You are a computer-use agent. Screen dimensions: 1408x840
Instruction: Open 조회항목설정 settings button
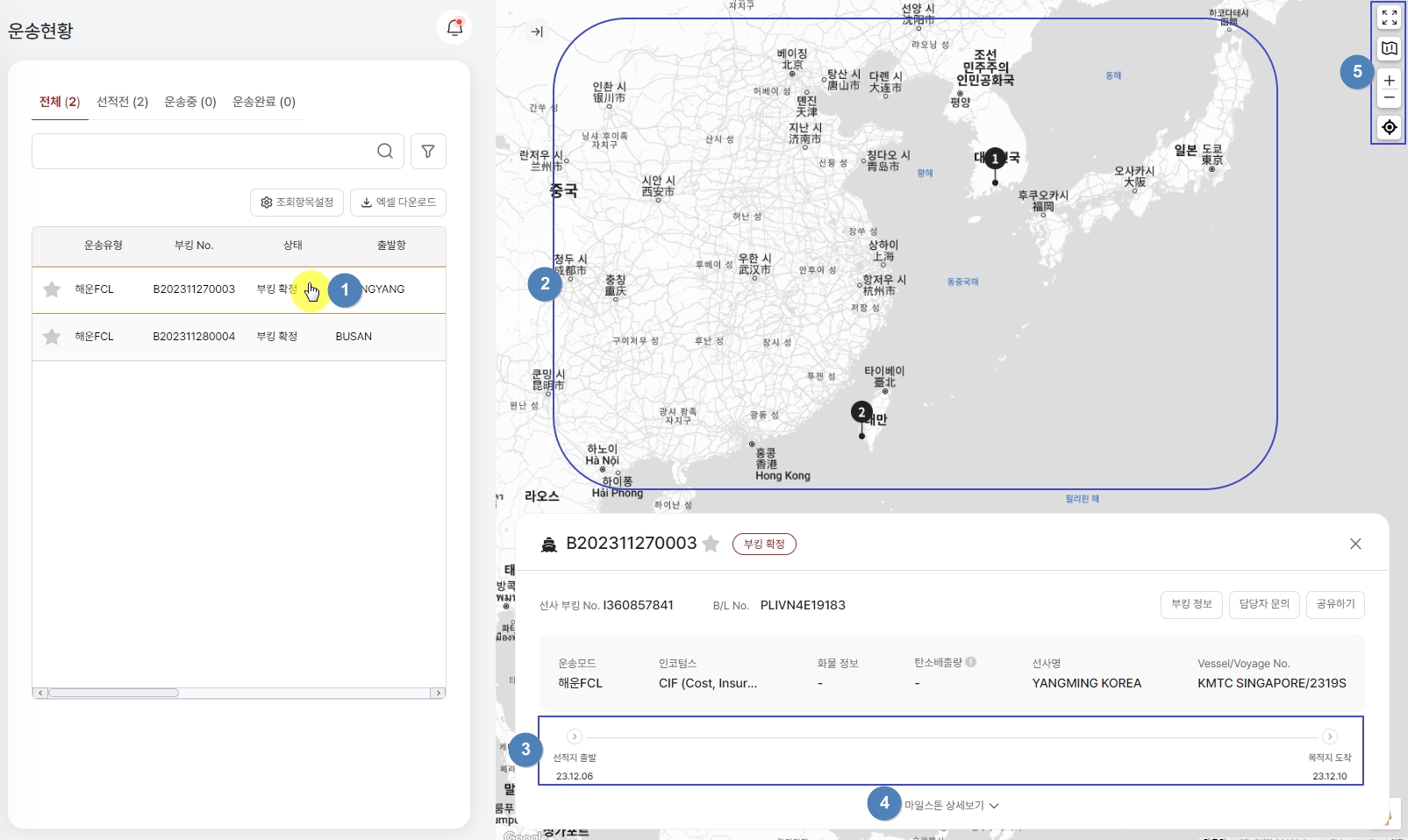(x=297, y=203)
